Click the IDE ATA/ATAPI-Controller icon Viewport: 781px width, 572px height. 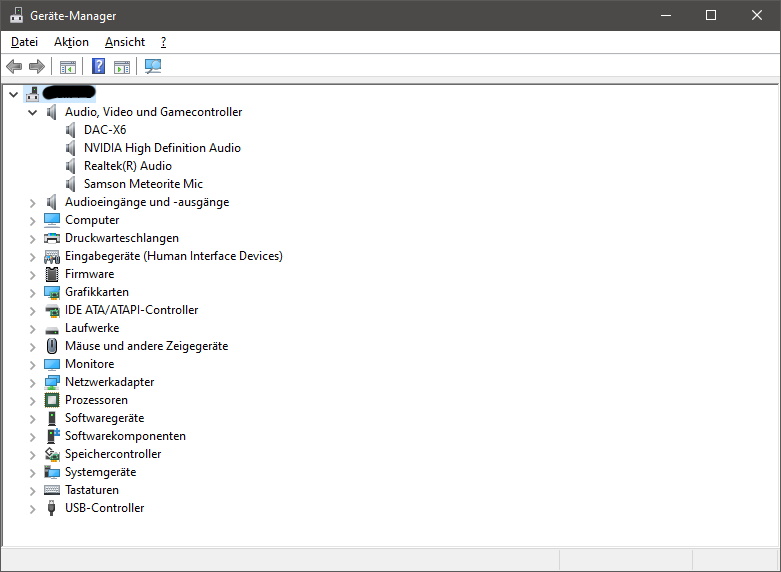coord(52,310)
